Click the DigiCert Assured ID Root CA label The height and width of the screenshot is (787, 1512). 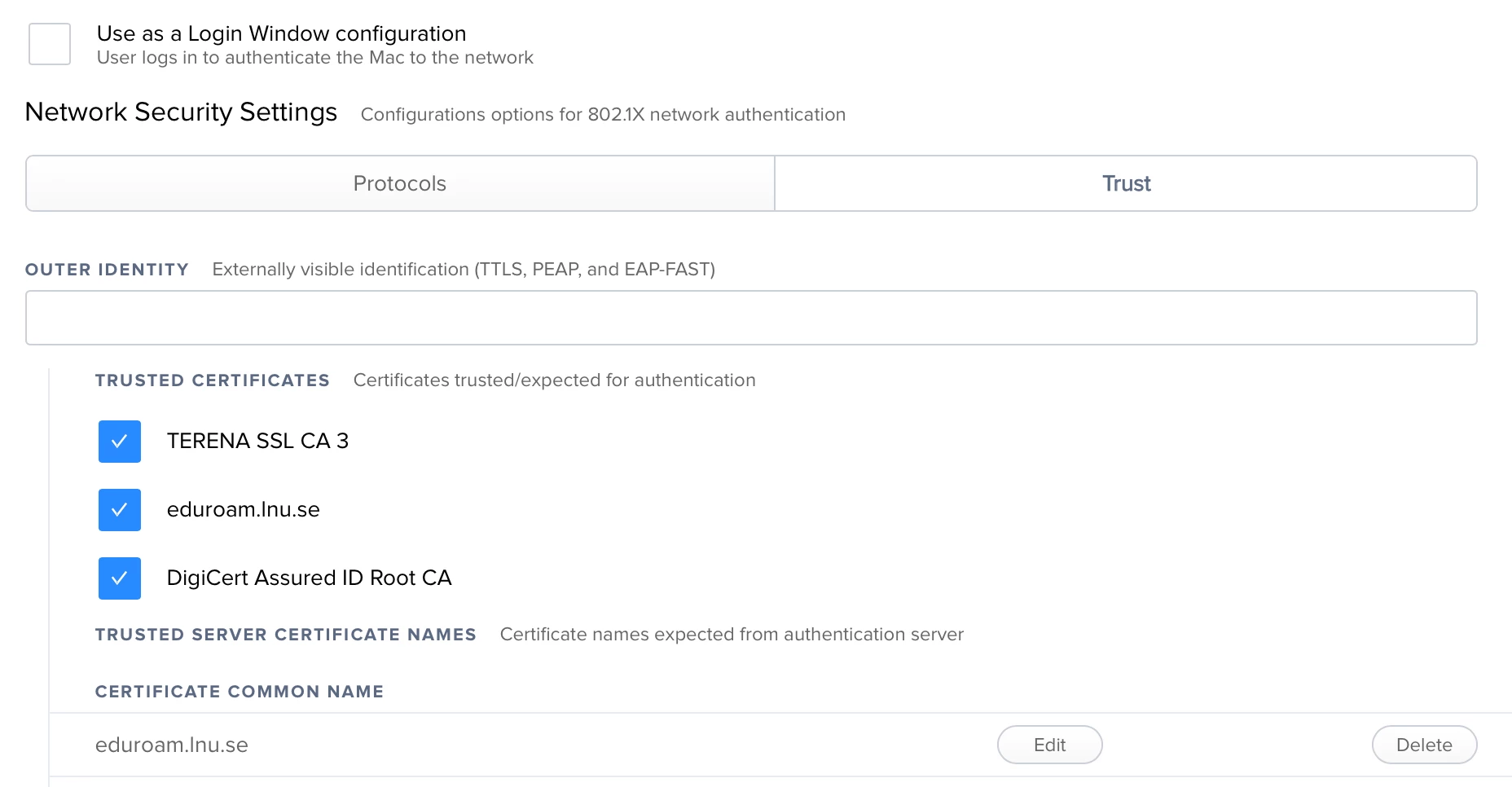click(x=309, y=578)
